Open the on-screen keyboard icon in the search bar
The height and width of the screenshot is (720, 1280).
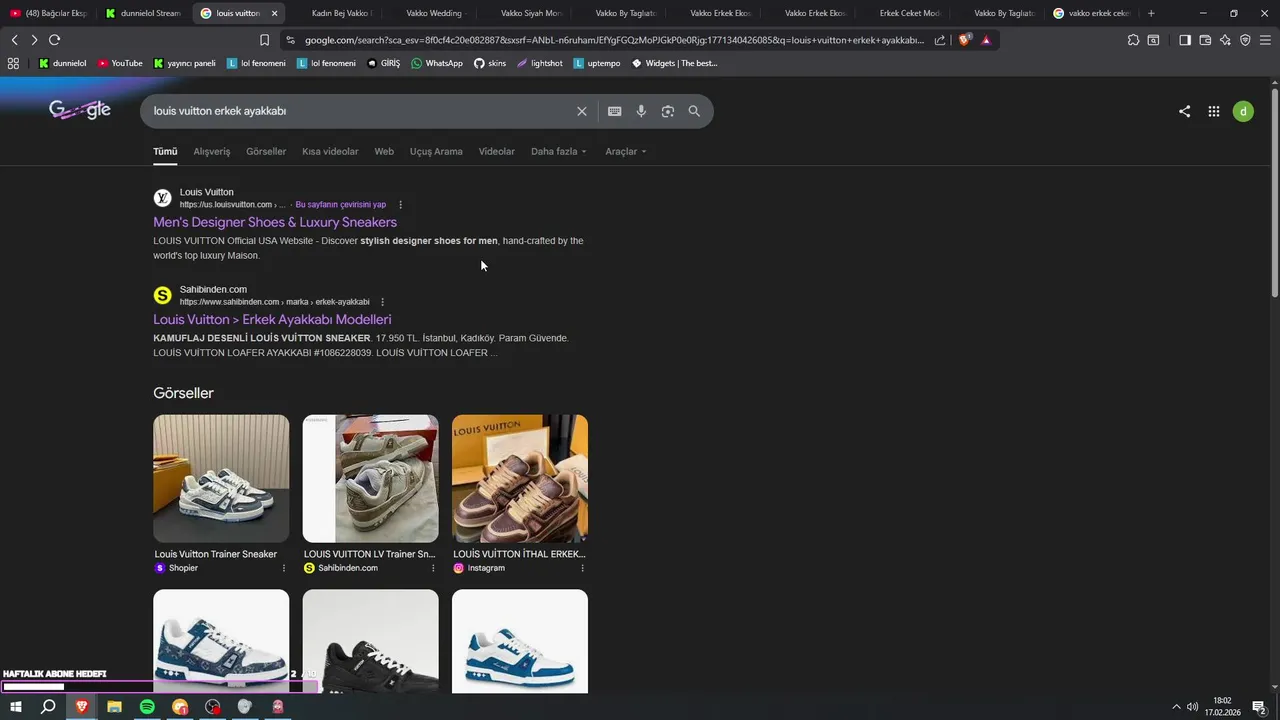(x=614, y=111)
